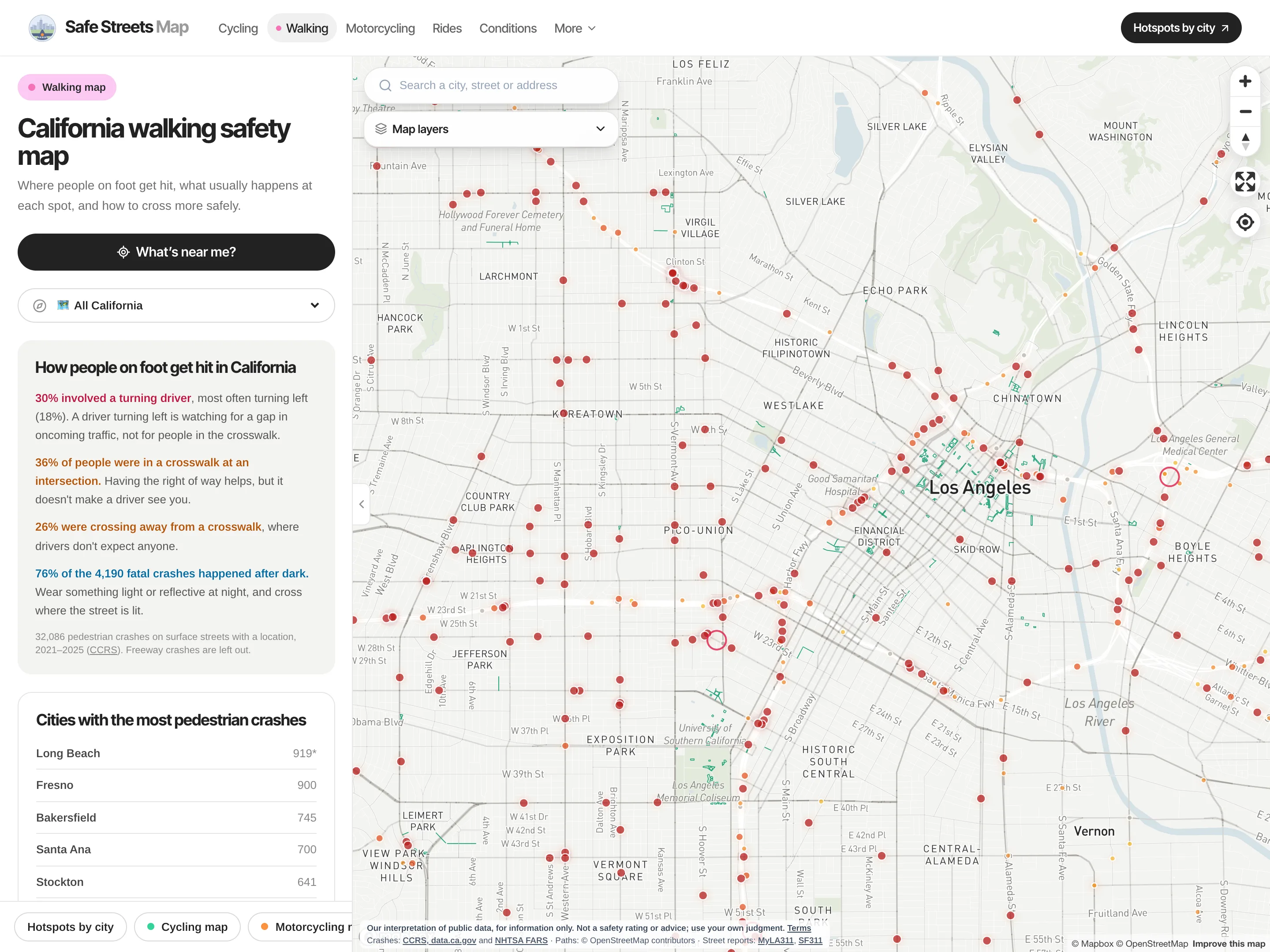Image resolution: width=1270 pixels, height=952 pixels.
Task: Open the Map layers dropdown
Action: click(491, 129)
